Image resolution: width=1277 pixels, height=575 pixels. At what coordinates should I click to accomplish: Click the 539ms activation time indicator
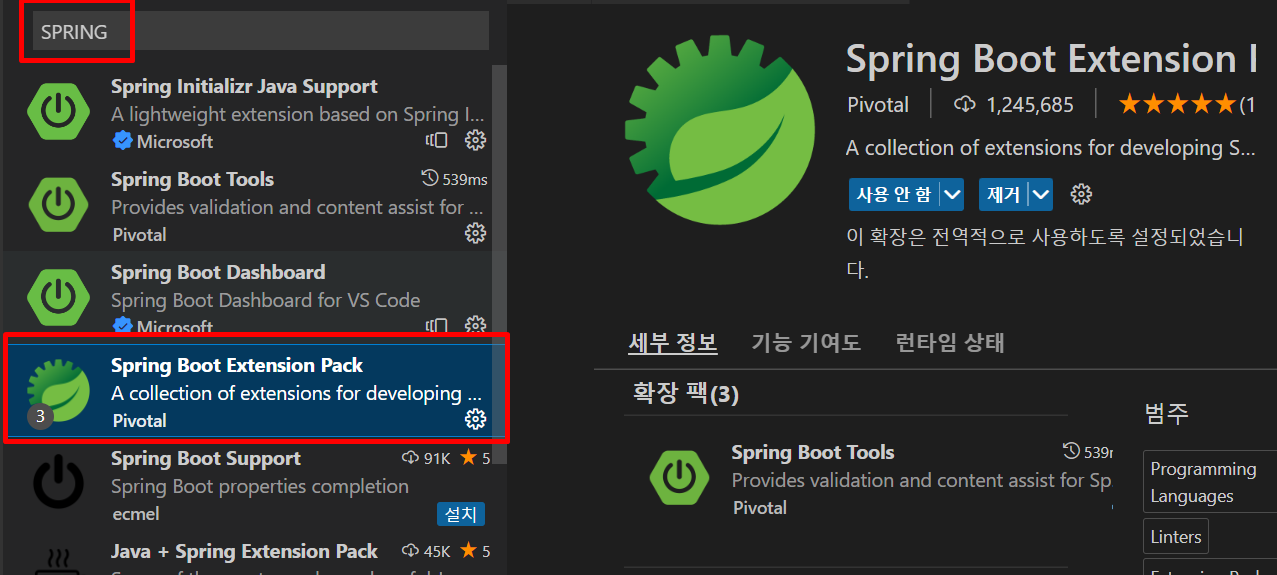coord(455,179)
